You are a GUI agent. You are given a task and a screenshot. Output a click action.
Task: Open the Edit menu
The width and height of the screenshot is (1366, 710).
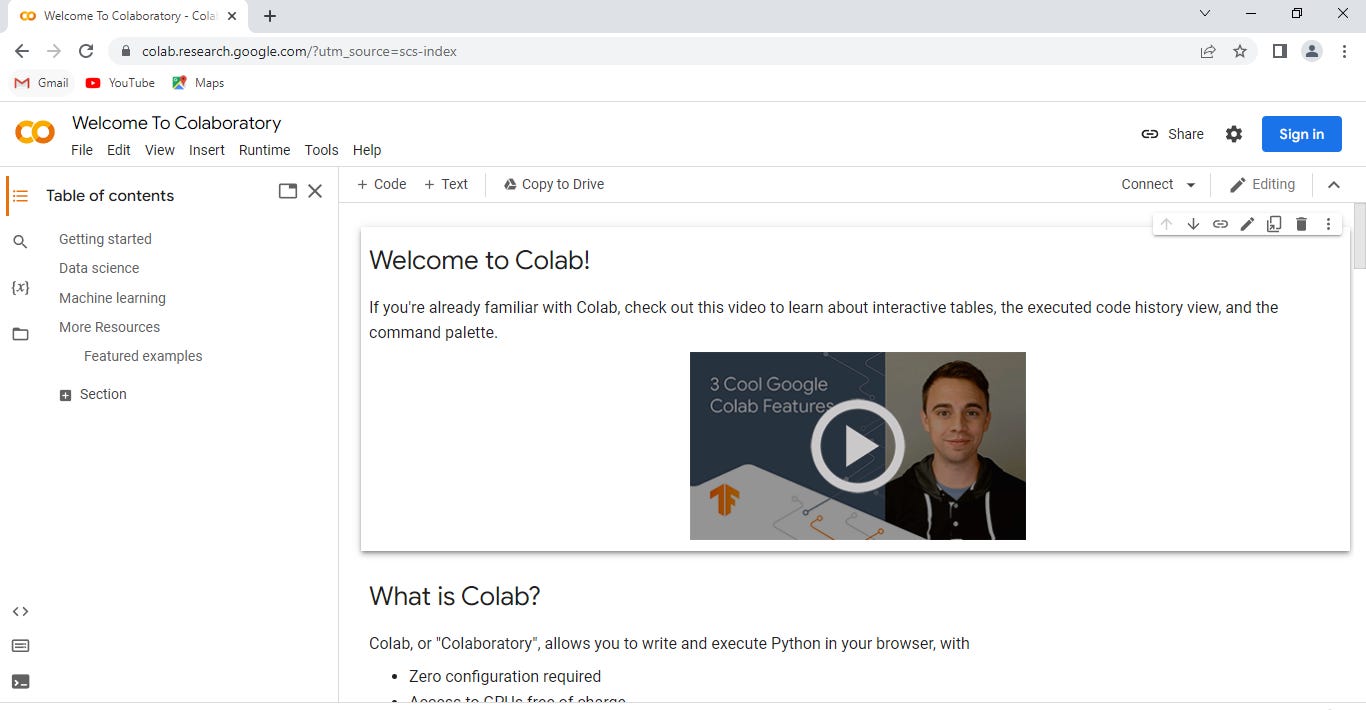coord(119,150)
